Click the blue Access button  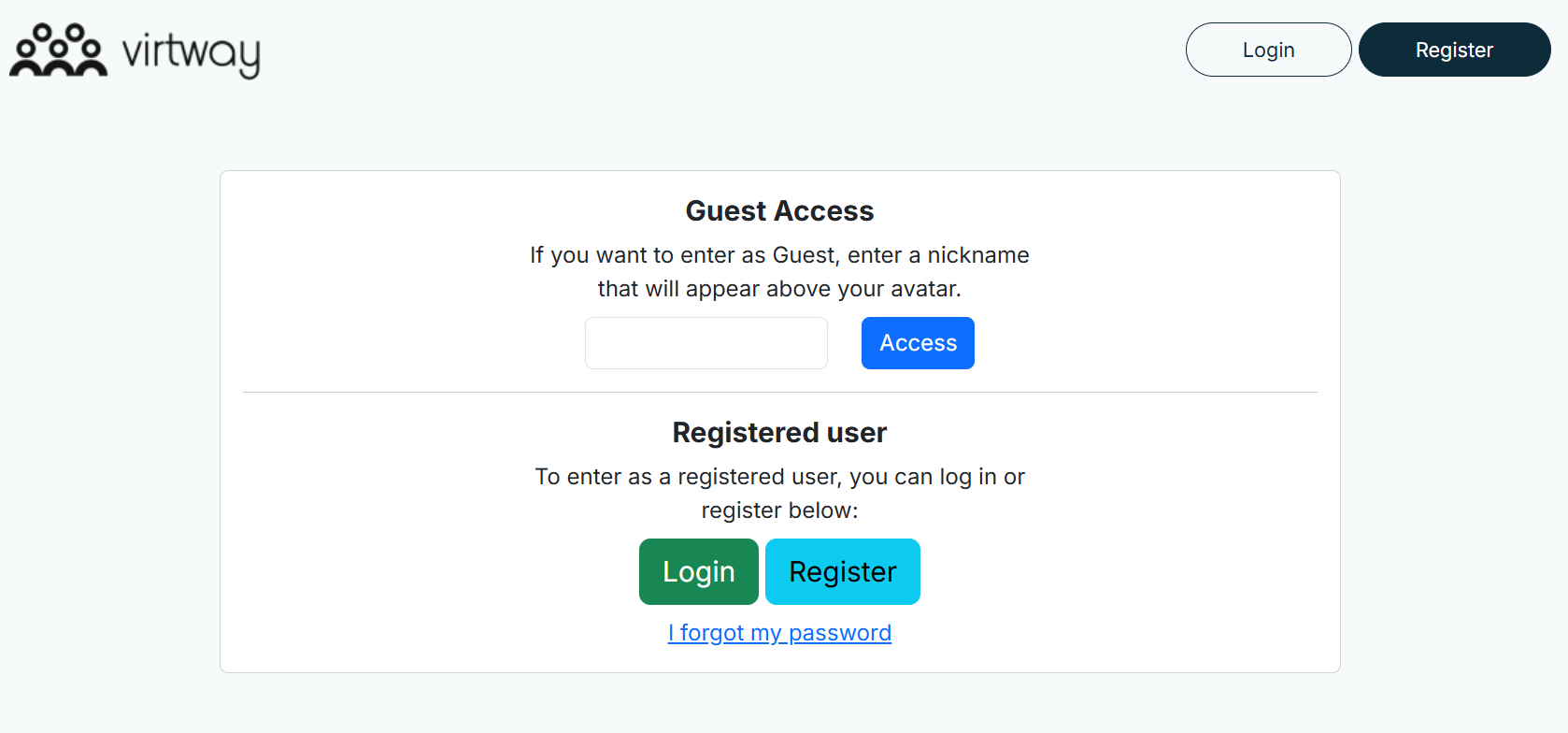tap(918, 343)
